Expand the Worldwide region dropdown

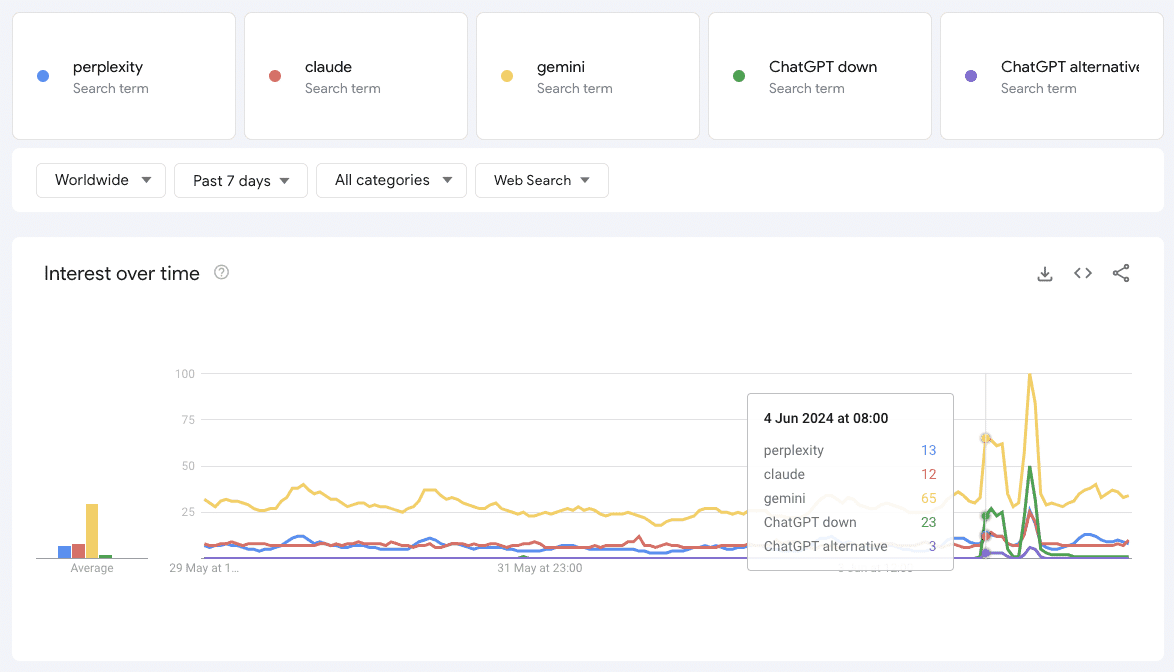pos(101,181)
